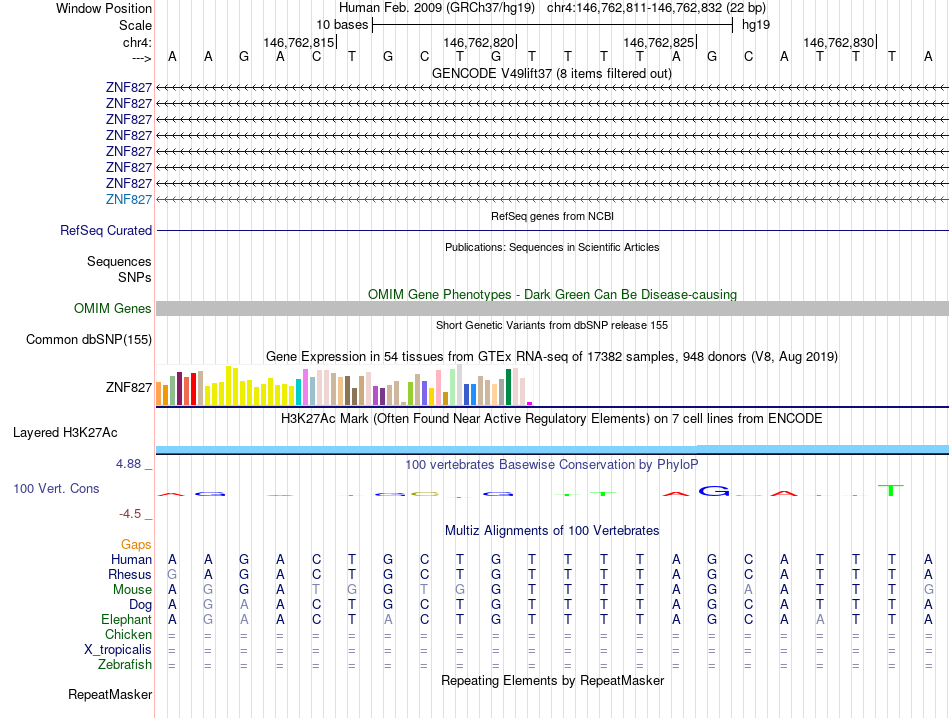Click the Dog alignment row label
Viewport: 950px width, 718px height.
point(141,604)
